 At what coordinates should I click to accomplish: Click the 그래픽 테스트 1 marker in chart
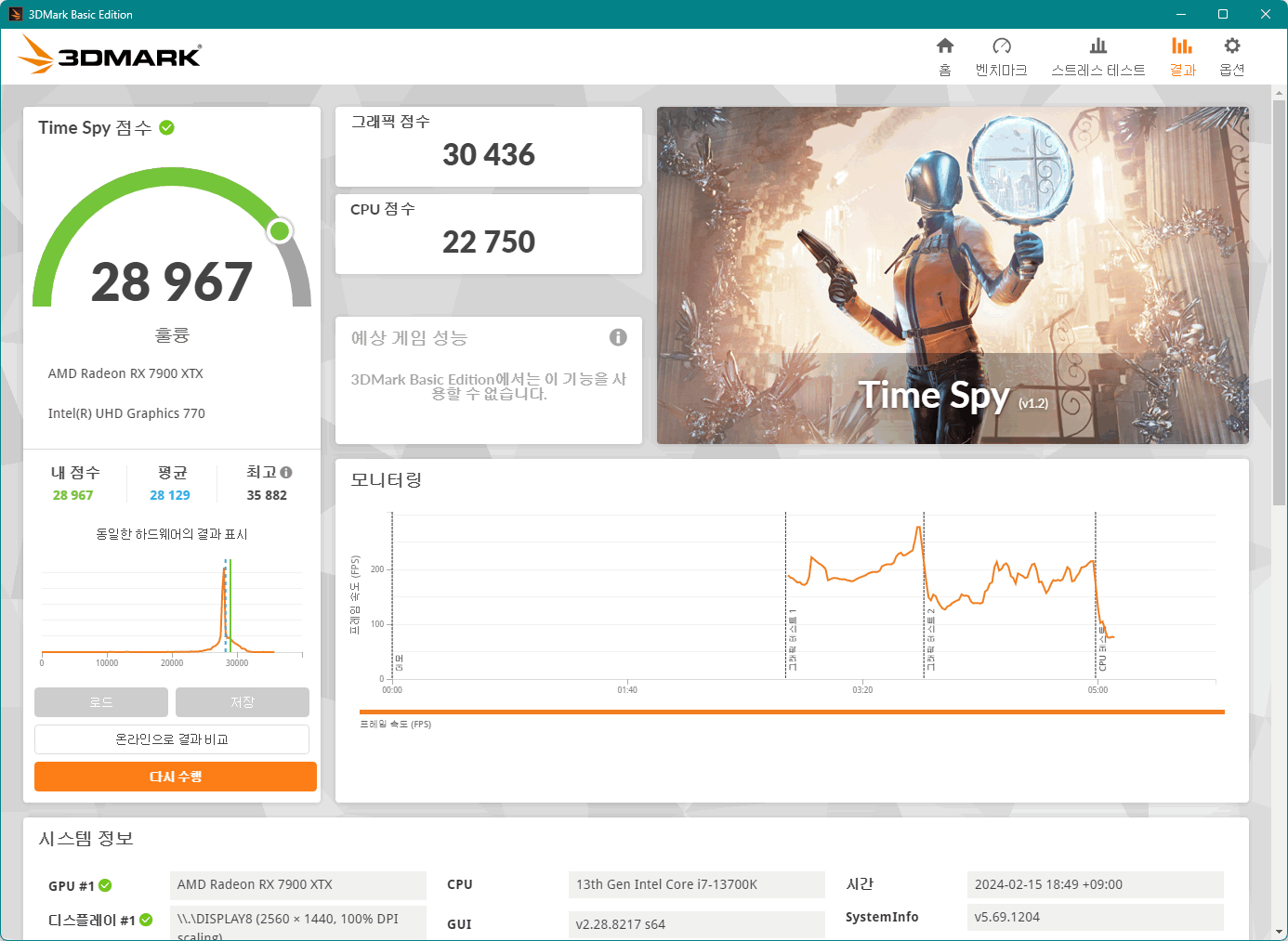click(792, 640)
